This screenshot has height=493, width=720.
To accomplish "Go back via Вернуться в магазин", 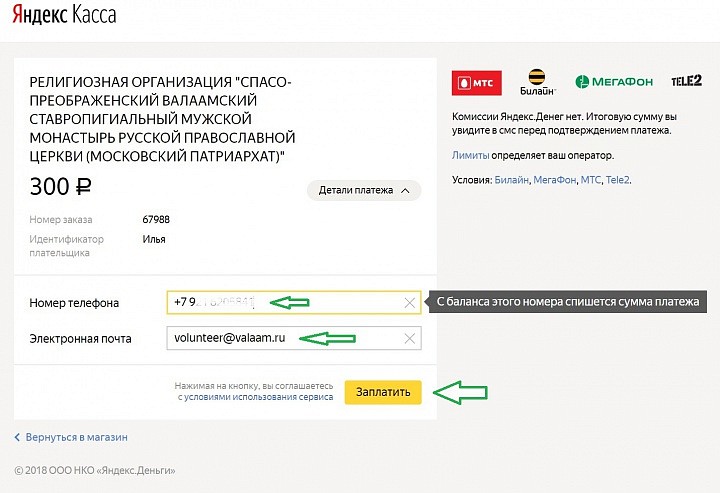I will pos(71,437).
